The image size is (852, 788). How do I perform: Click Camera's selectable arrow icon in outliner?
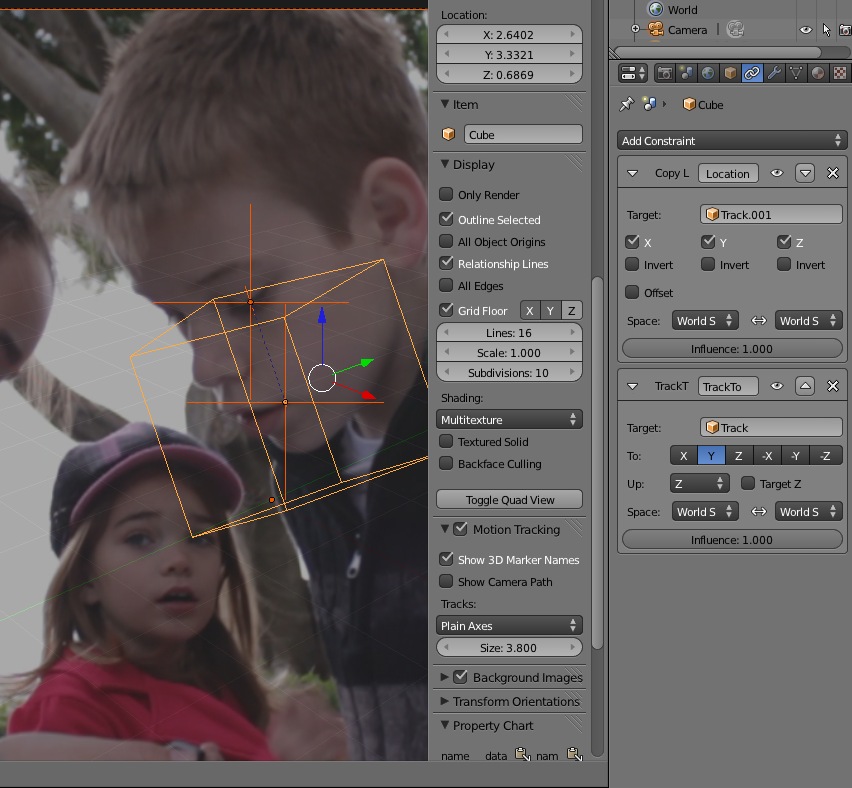tap(826, 30)
